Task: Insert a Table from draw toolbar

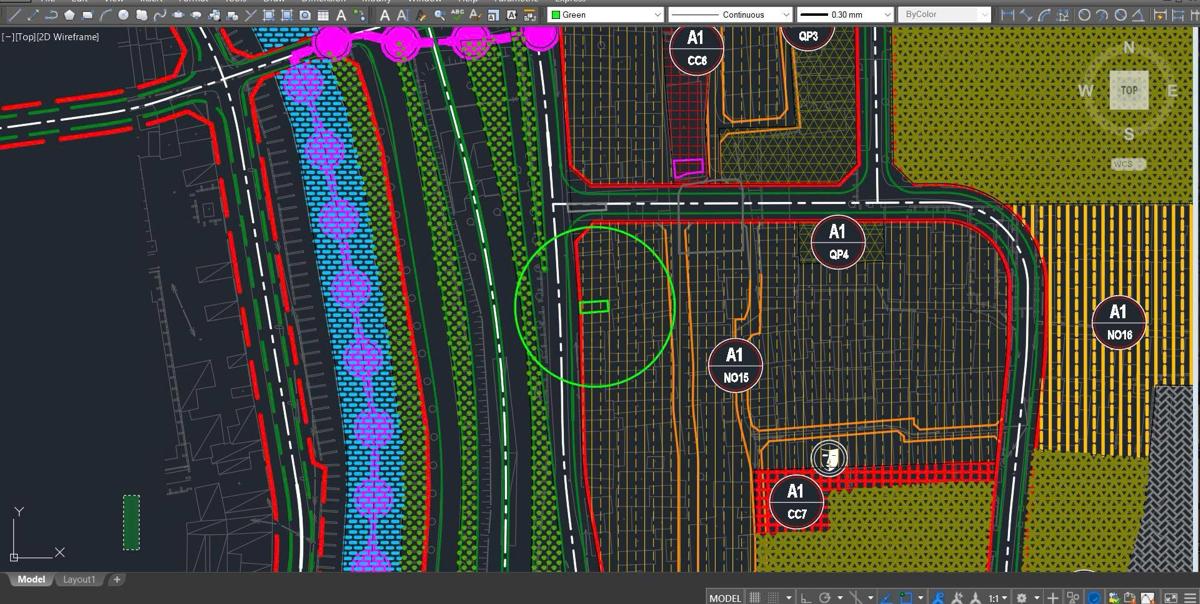Action: click(x=322, y=15)
